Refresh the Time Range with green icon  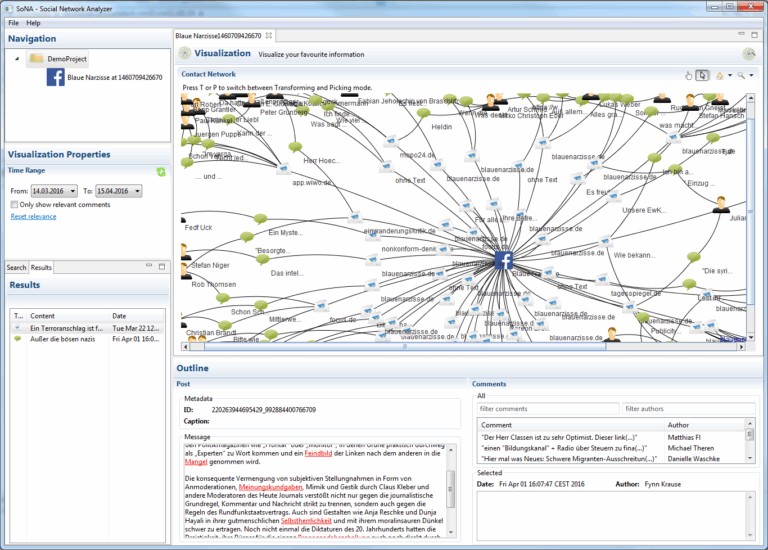point(161,171)
